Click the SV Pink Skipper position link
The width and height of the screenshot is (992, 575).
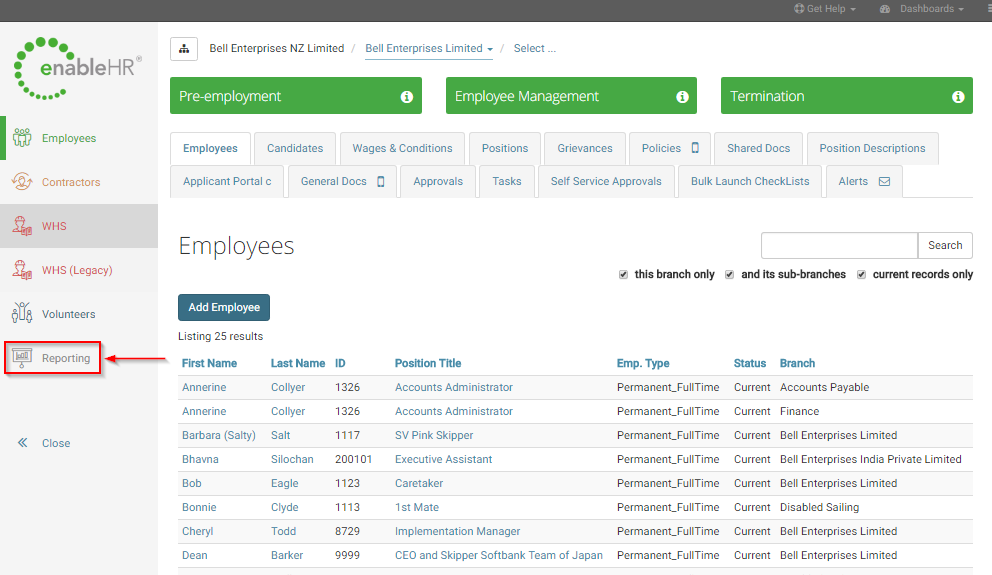tap(434, 435)
